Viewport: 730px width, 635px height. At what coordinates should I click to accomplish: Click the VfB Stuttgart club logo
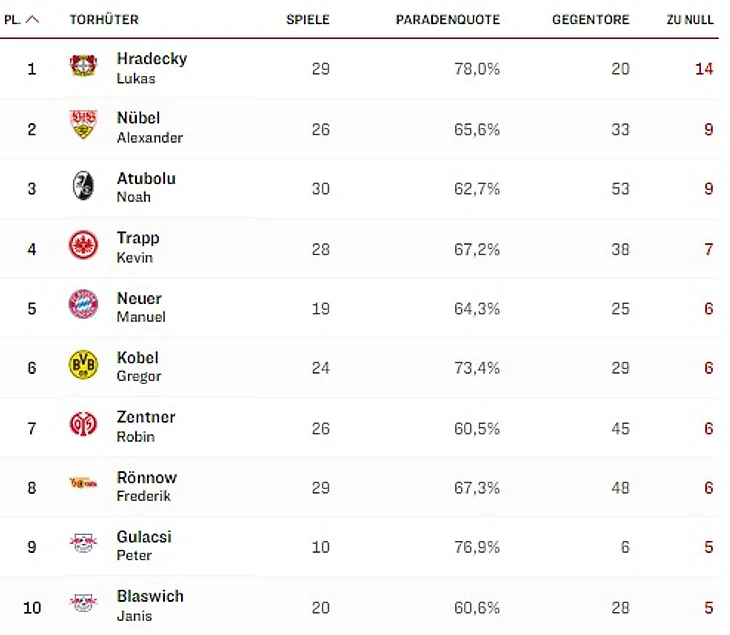click(83, 126)
